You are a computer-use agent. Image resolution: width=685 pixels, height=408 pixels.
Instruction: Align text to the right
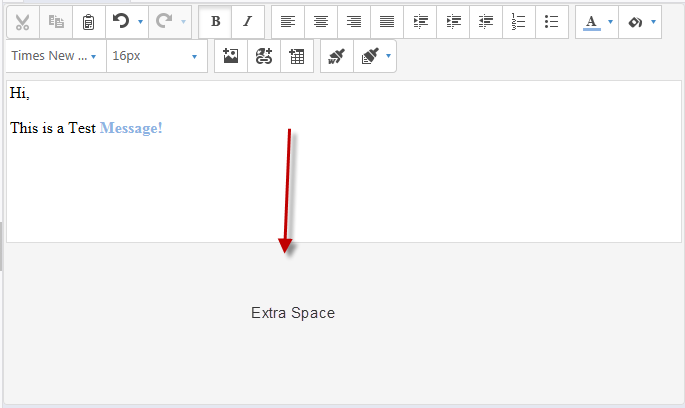coord(354,21)
